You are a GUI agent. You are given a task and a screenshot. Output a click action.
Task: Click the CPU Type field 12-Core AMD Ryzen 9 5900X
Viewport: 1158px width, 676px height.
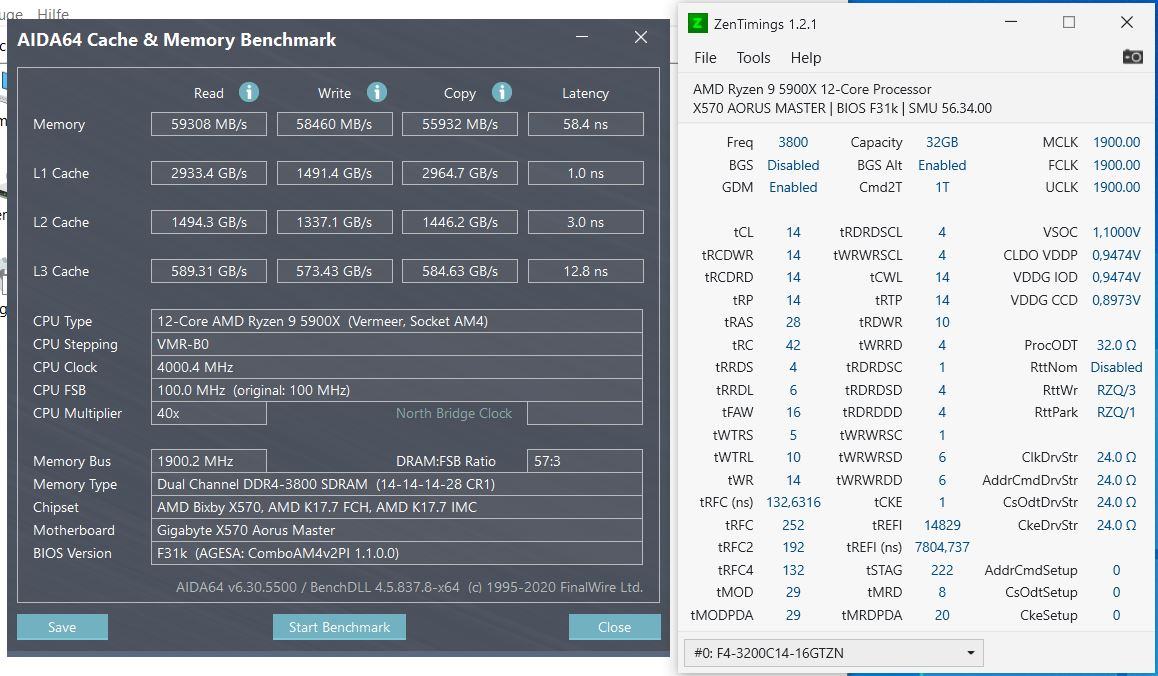[x=397, y=321]
